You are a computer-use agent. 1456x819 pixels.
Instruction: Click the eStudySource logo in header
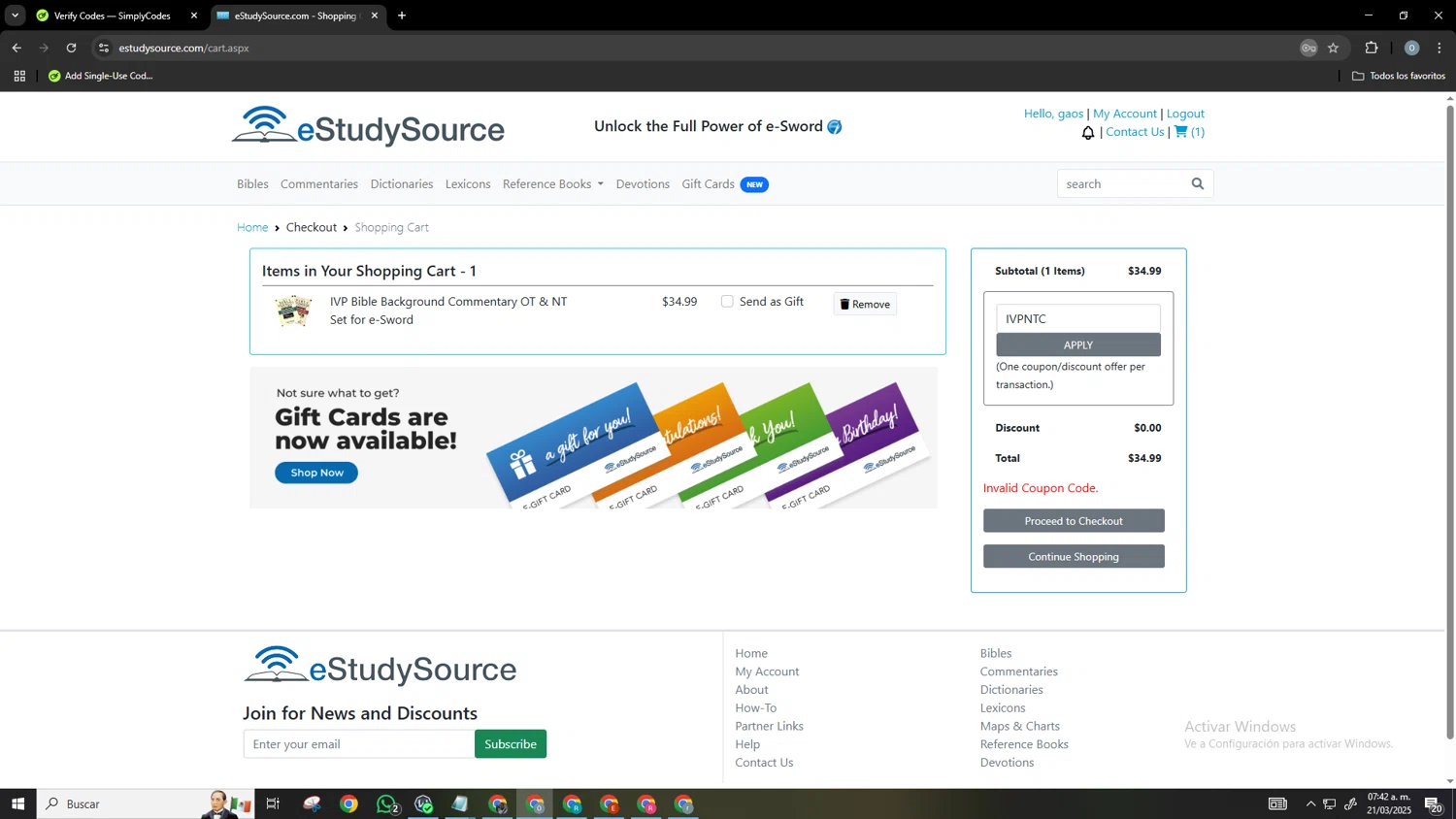368,126
